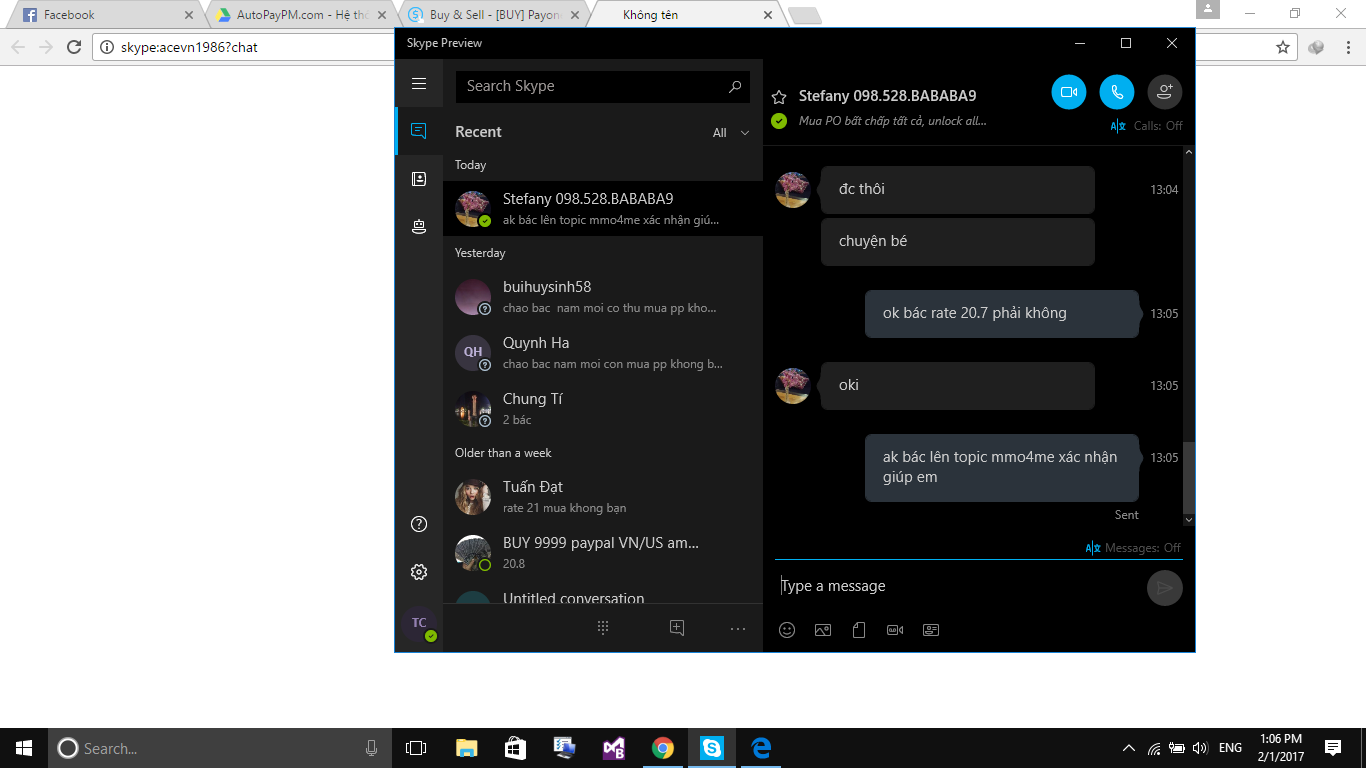The image size is (1366, 768).
Task: Click the "chuyện bé" message bubble
Action: 958,241
